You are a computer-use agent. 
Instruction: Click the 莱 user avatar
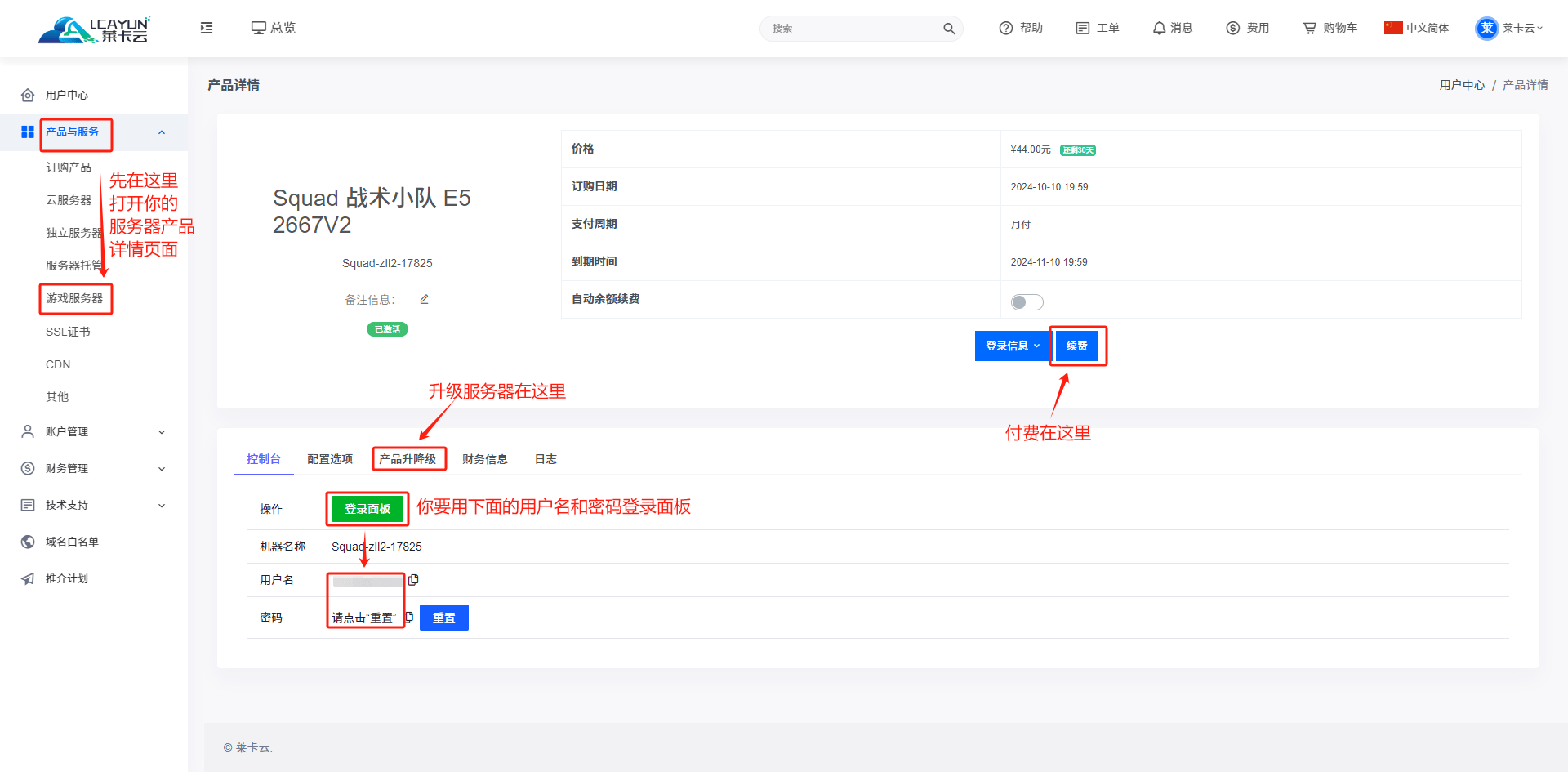click(x=1487, y=28)
